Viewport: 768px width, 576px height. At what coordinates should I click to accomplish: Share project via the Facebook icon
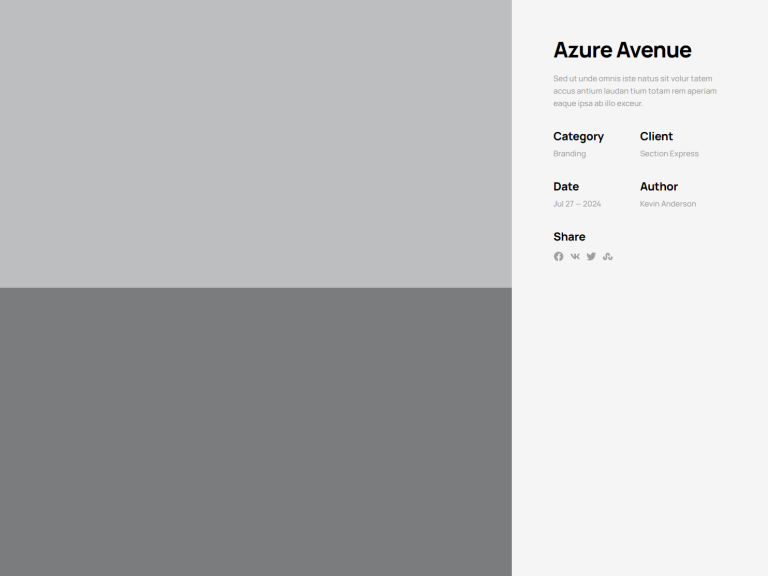point(559,257)
